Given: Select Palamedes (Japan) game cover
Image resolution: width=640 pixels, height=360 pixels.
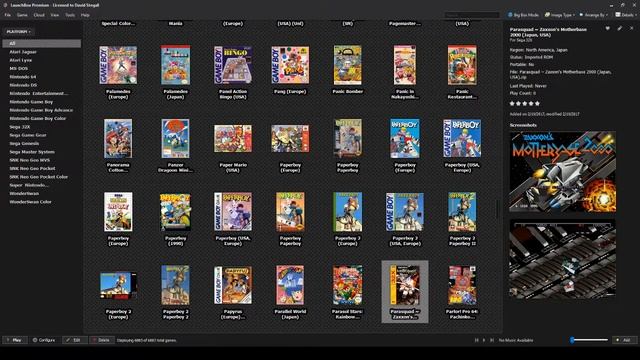Looking at the screenshot, I should [x=175, y=65].
